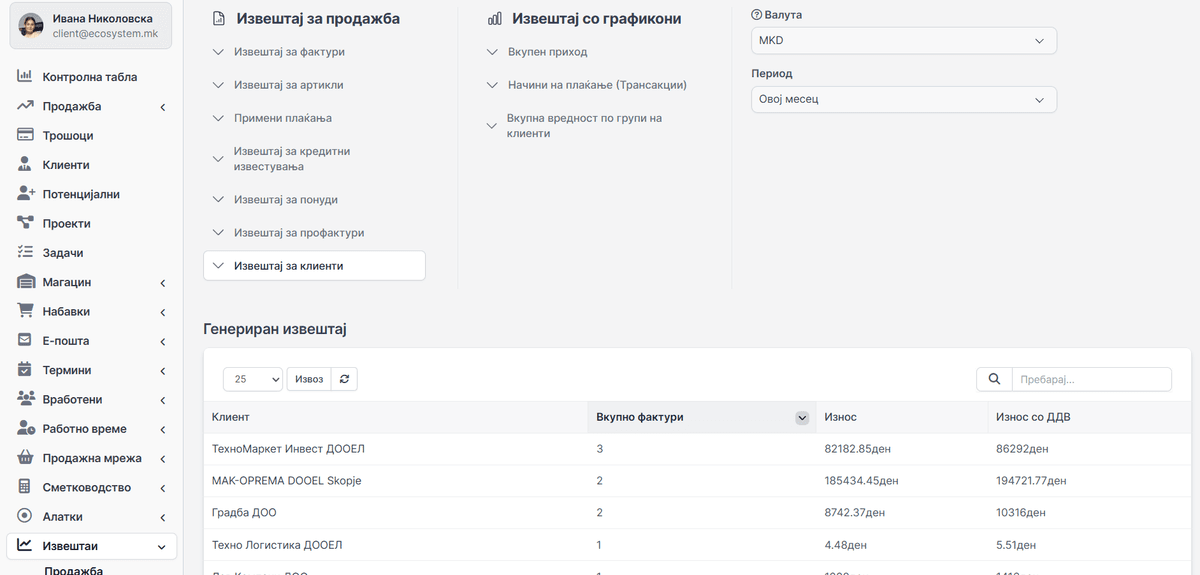Open Потенцијални sidebar link
This screenshot has width=1200, height=575.
(x=81, y=194)
